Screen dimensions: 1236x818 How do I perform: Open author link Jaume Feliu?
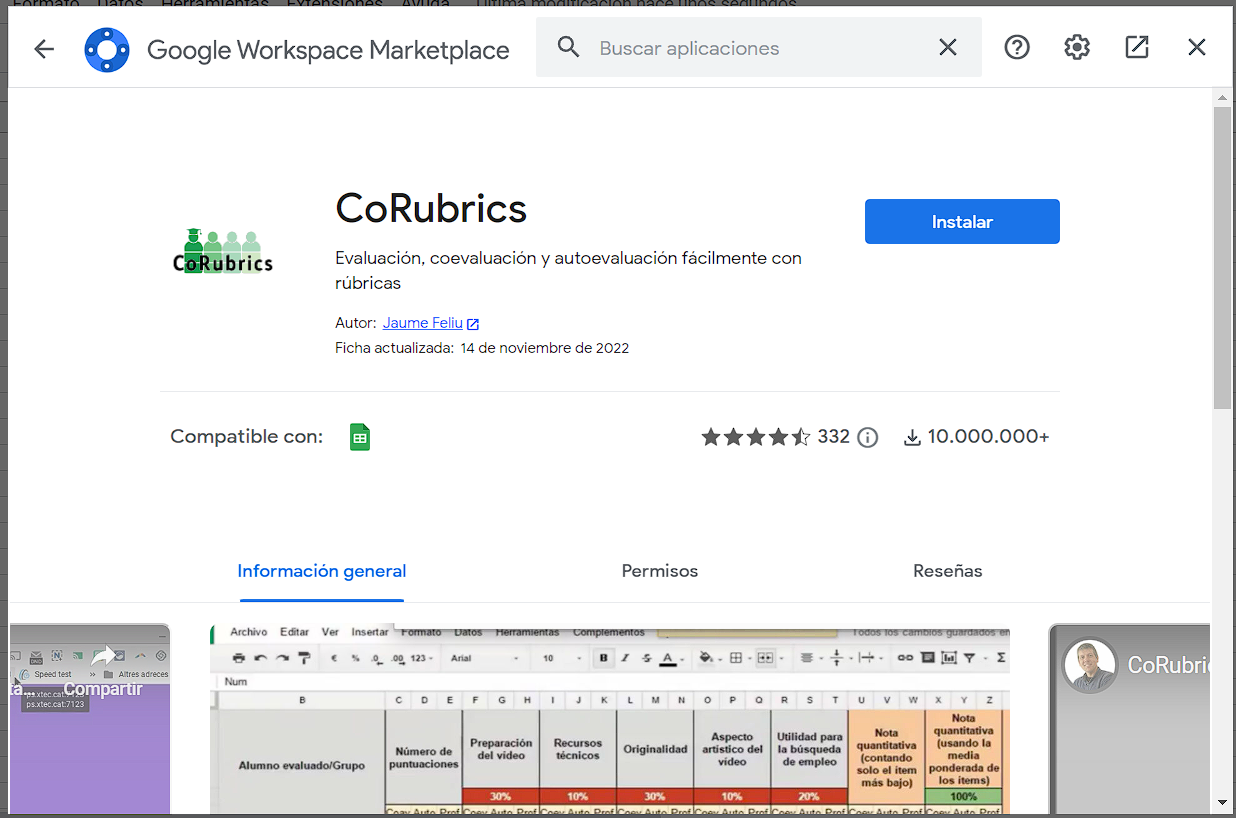tap(423, 323)
